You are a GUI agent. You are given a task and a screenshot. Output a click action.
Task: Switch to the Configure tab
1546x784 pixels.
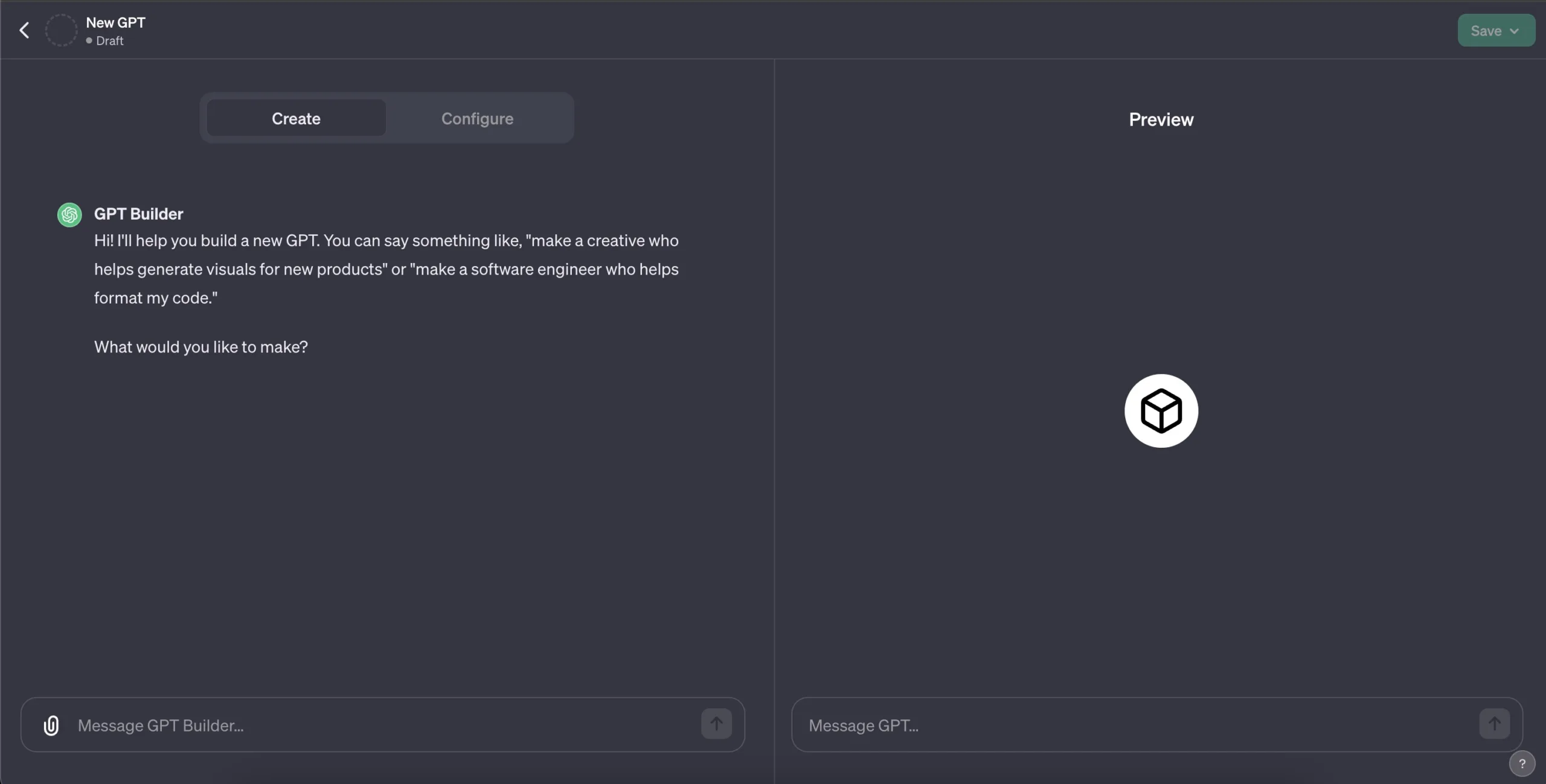click(477, 118)
